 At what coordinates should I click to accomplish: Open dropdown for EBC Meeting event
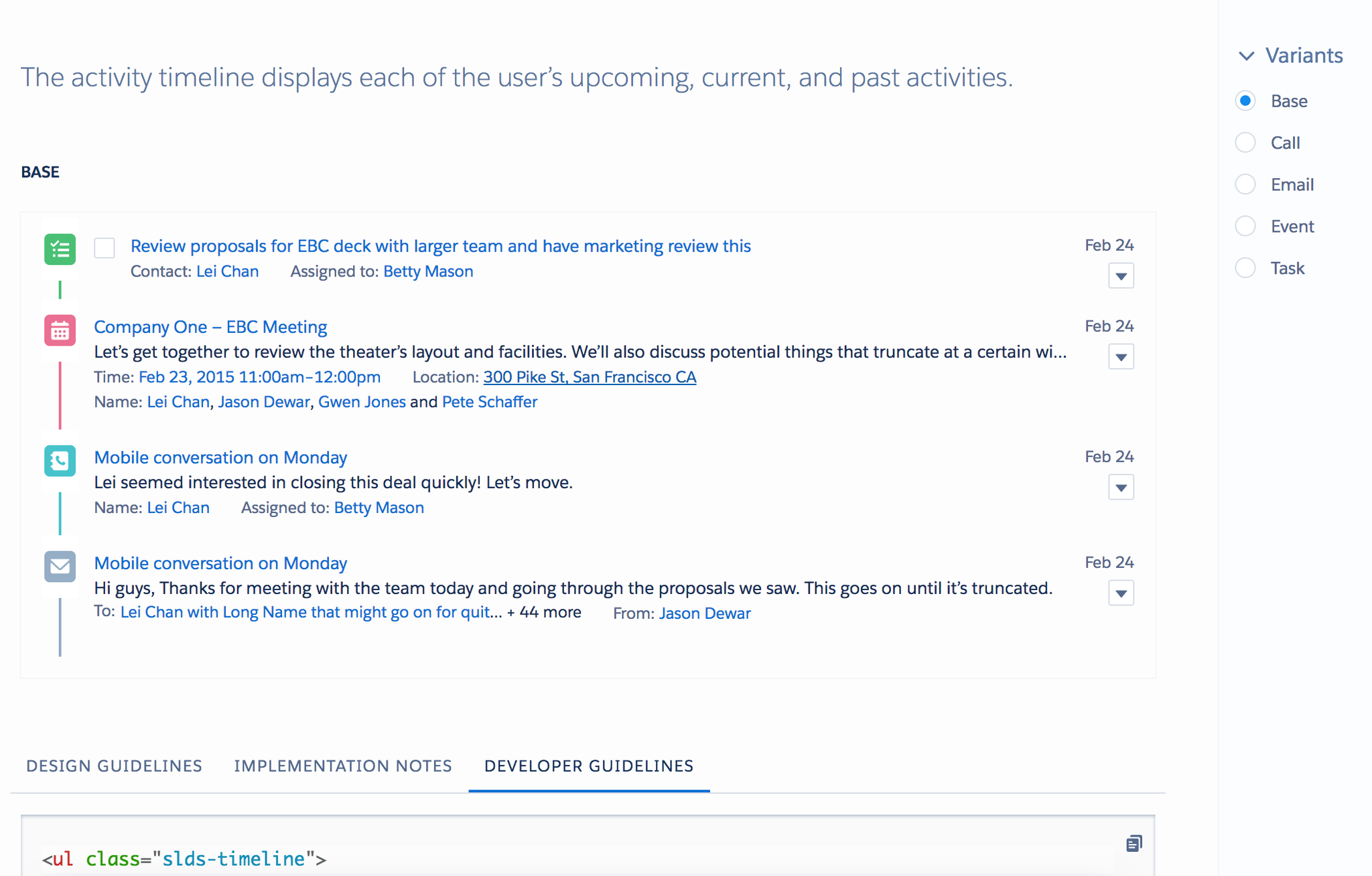[x=1121, y=357]
